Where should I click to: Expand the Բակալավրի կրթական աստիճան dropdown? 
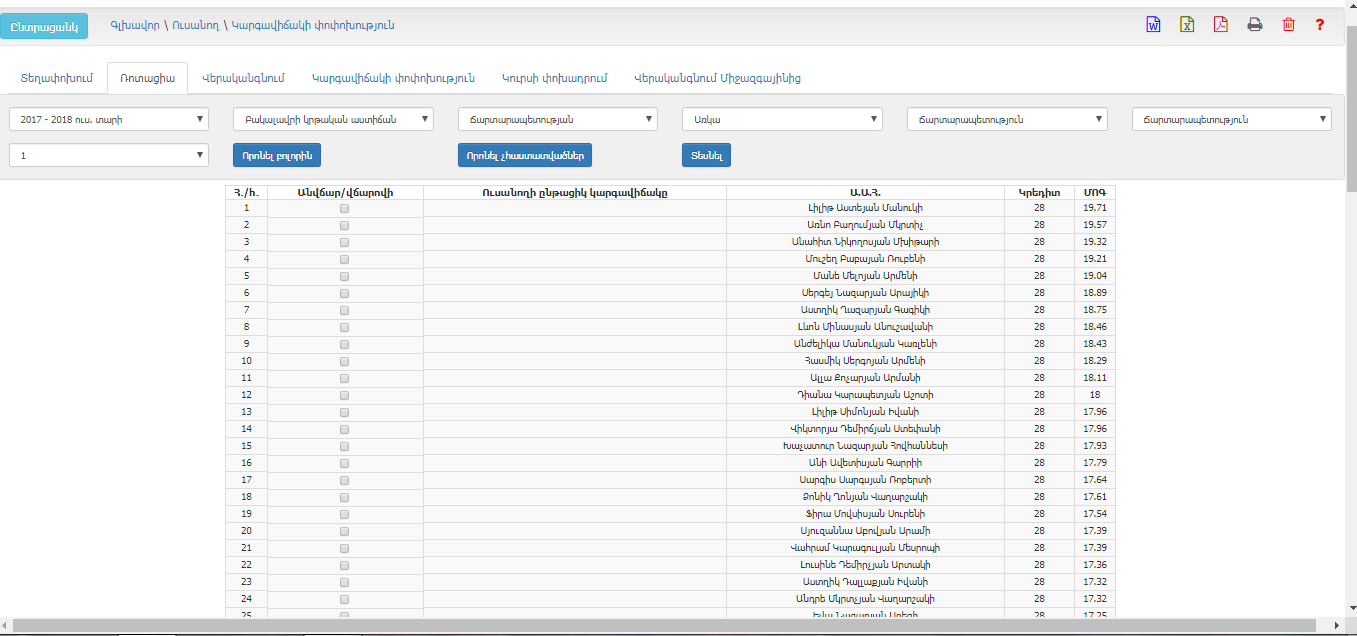click(333, 120)
